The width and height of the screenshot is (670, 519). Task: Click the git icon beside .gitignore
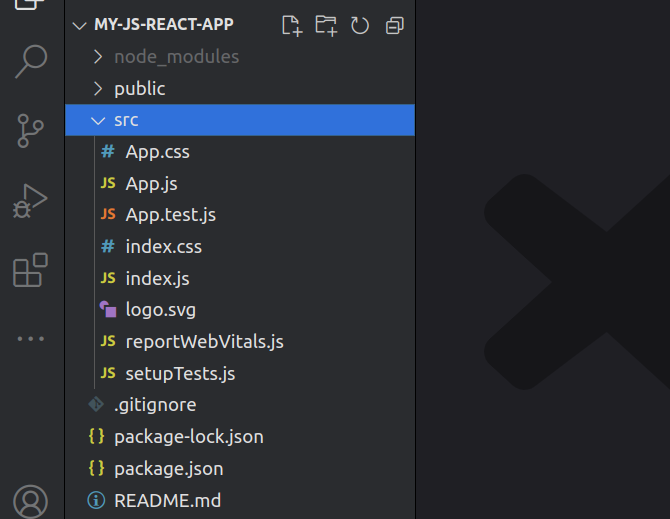coord(96,404)
